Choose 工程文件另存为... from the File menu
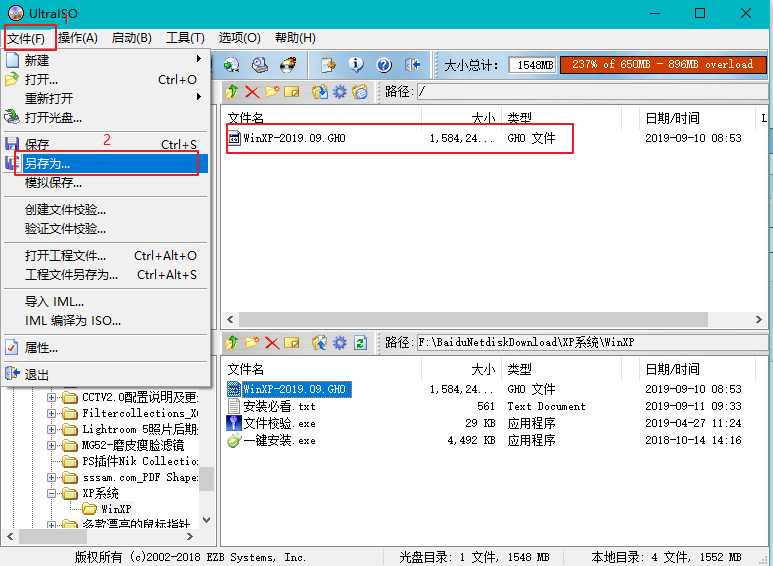Screen dimensions: 773x566 (106, 275)
